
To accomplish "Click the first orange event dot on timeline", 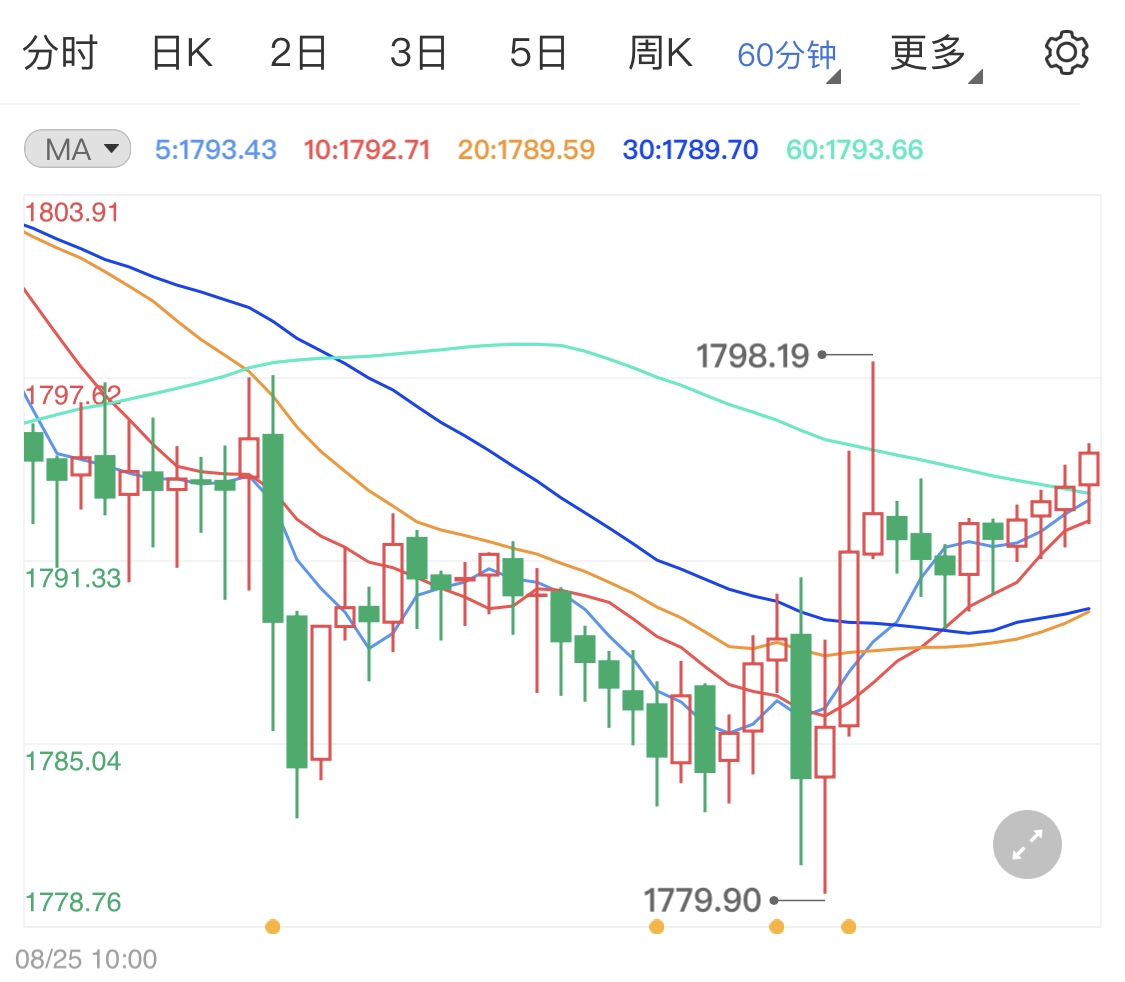I will (273, 927).
